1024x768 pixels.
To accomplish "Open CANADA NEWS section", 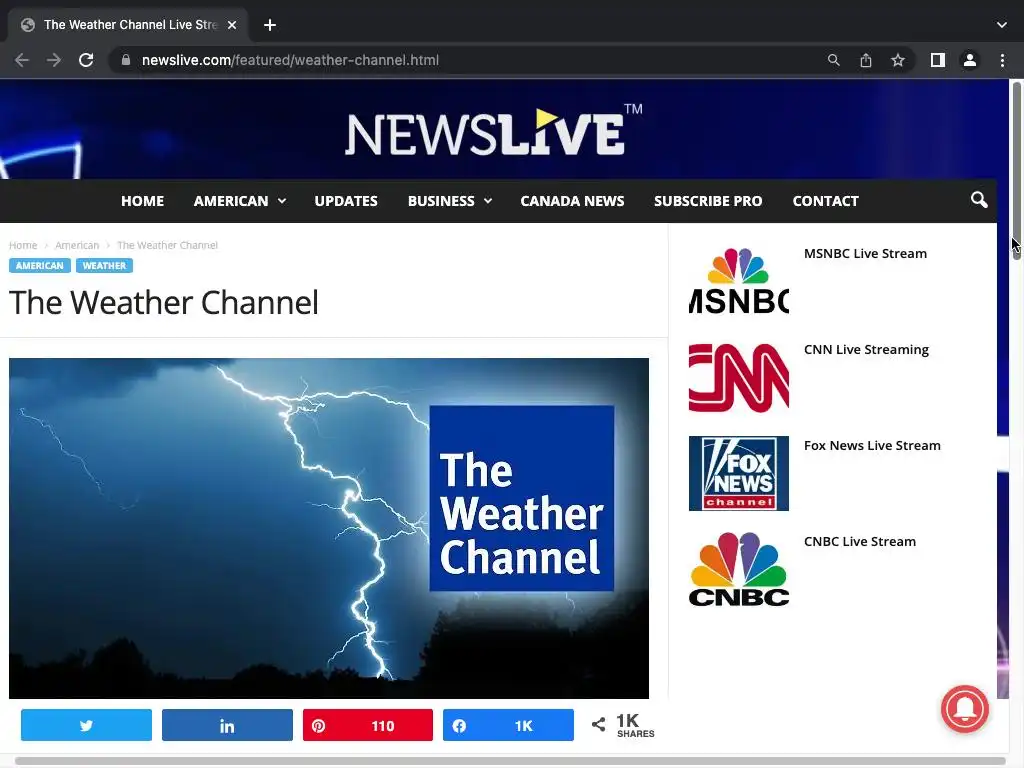I will tap(572, 201).
